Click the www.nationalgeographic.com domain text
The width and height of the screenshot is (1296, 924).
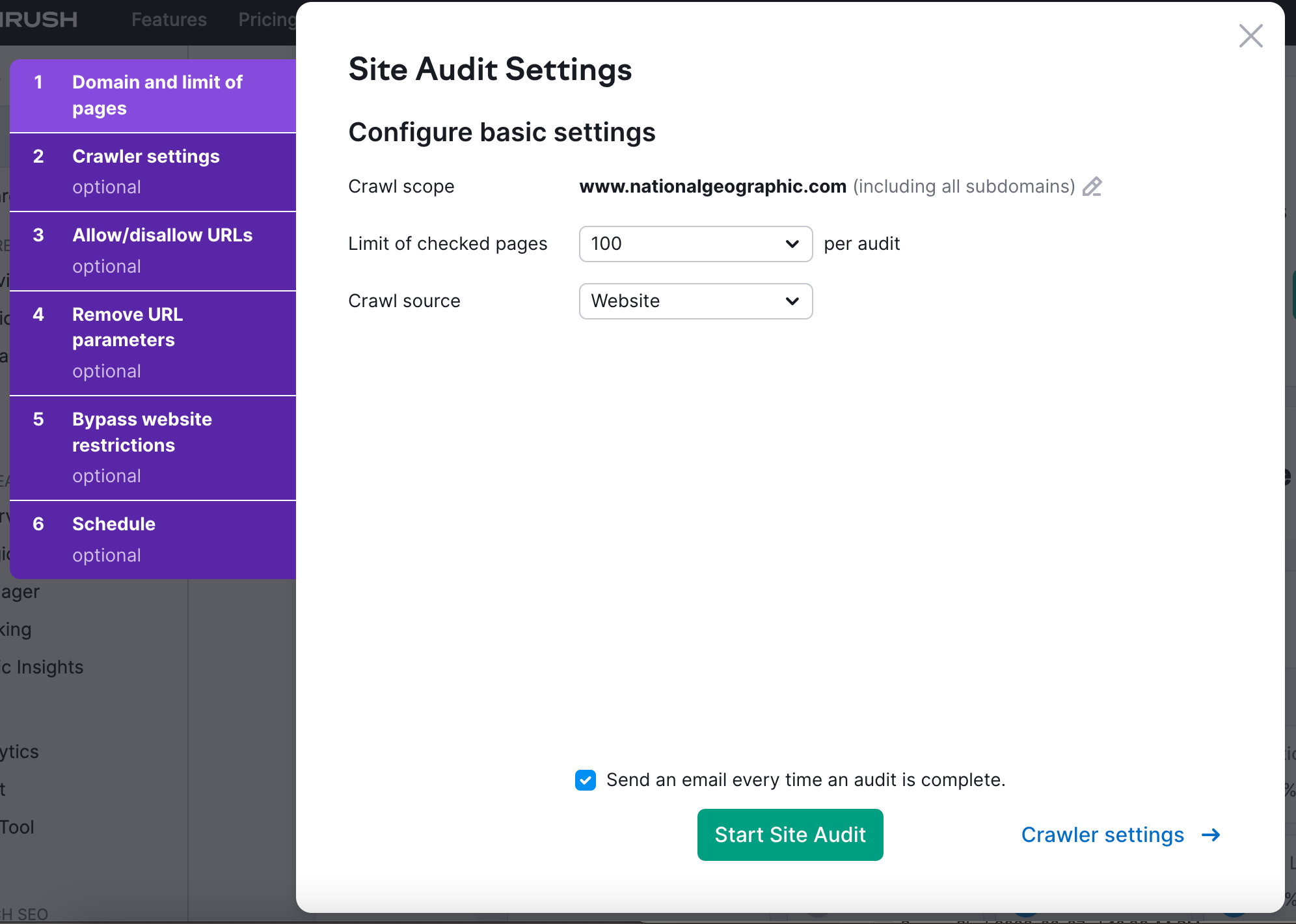(x=712, y=187)
